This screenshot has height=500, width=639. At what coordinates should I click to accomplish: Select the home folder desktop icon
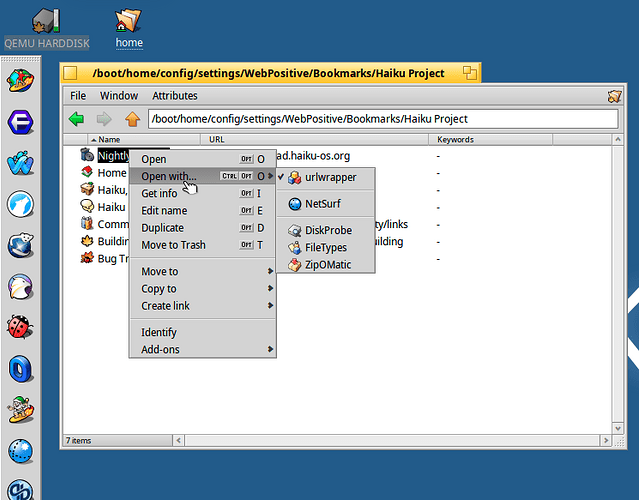coord(128,20)
